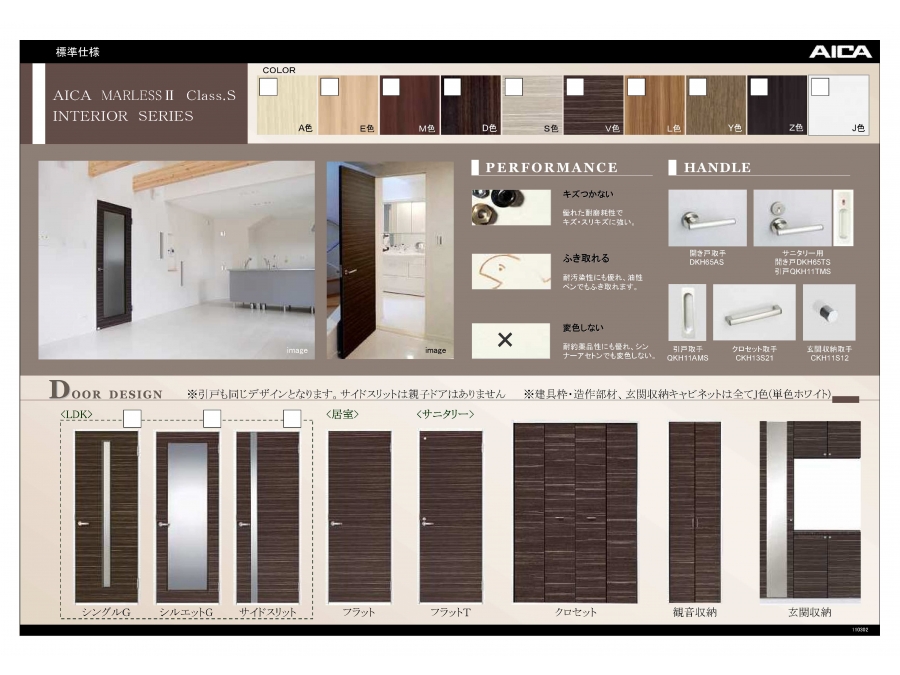Image resolution: width=900 pixels, height=675 pixels.
Task: Click the INTERIOR SERIES subtitle text
Action: pyautogui.click(x=123, y=116)
